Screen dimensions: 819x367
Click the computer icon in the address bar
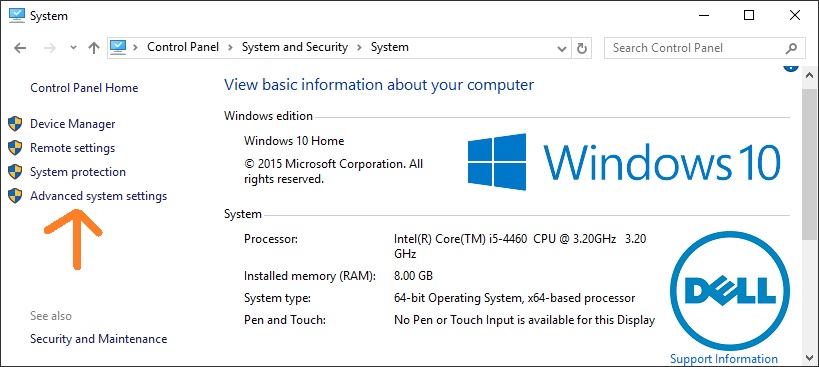(119, 47)
